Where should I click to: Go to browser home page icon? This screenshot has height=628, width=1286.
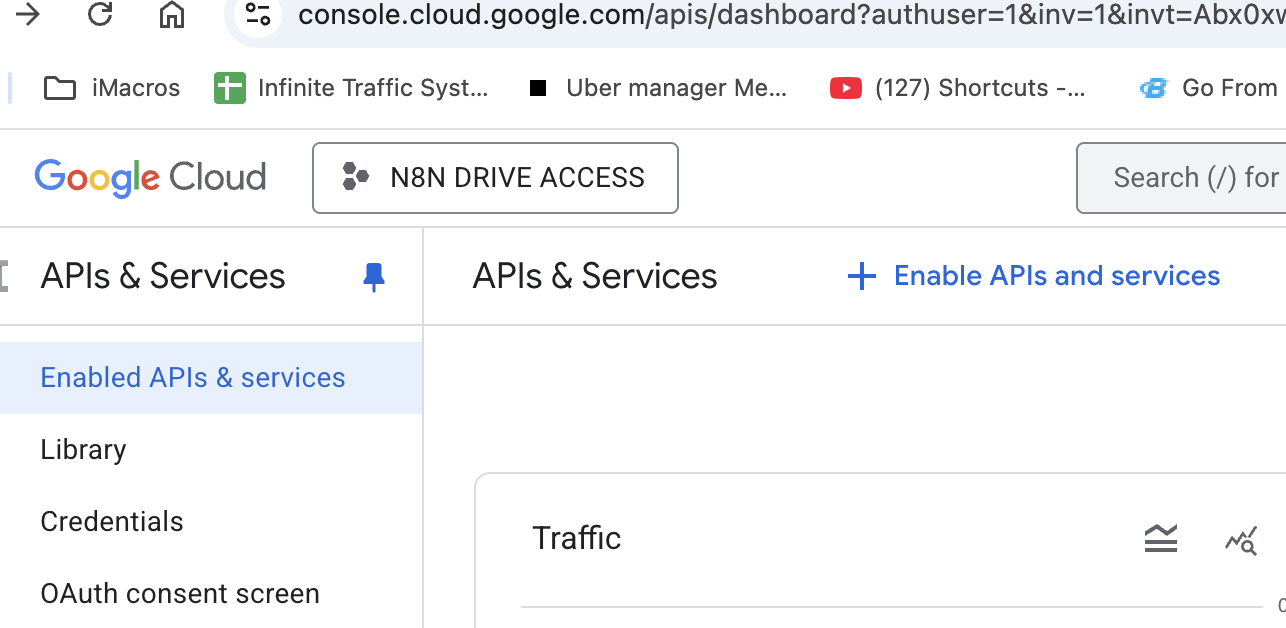click(172, 14)
